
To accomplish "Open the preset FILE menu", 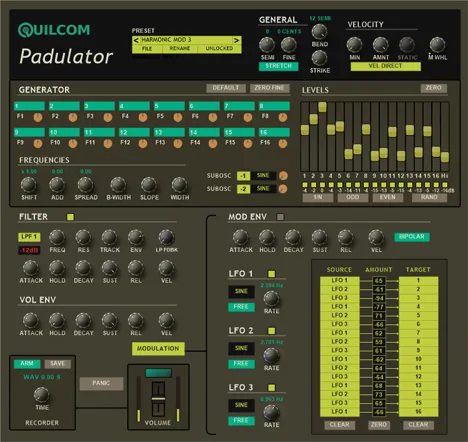I will [x=147, y=48].
